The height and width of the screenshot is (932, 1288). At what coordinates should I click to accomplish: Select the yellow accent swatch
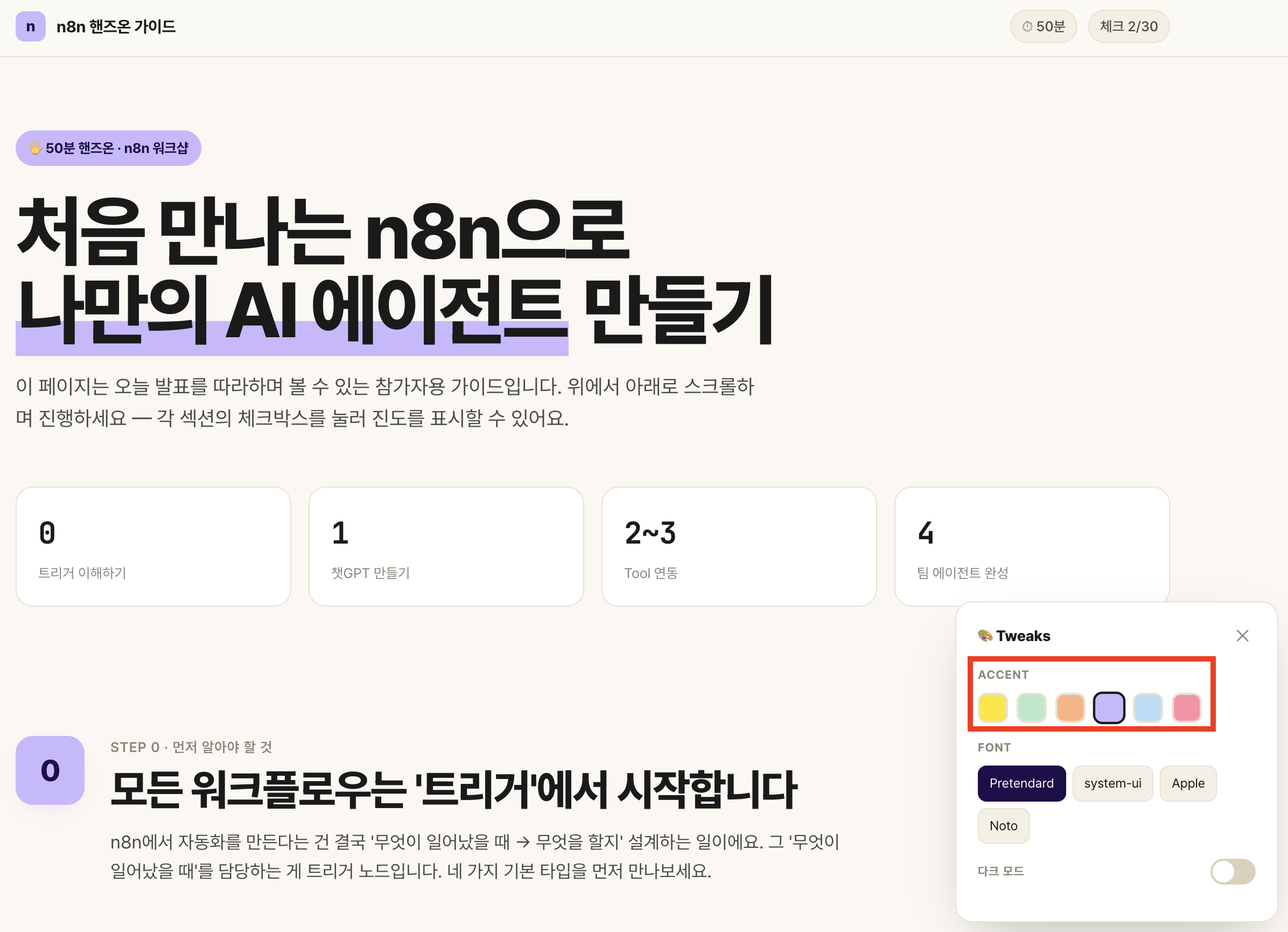993,707
